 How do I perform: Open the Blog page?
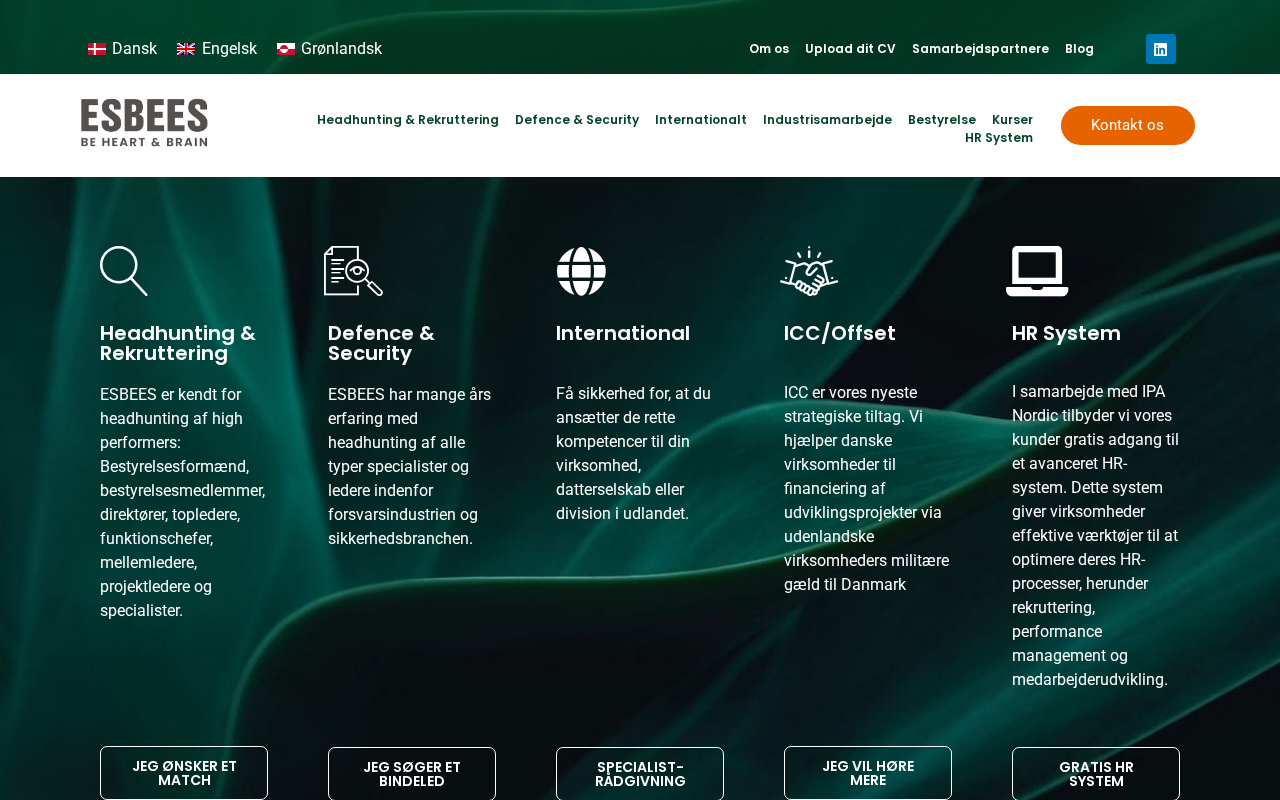[1079, 49]
